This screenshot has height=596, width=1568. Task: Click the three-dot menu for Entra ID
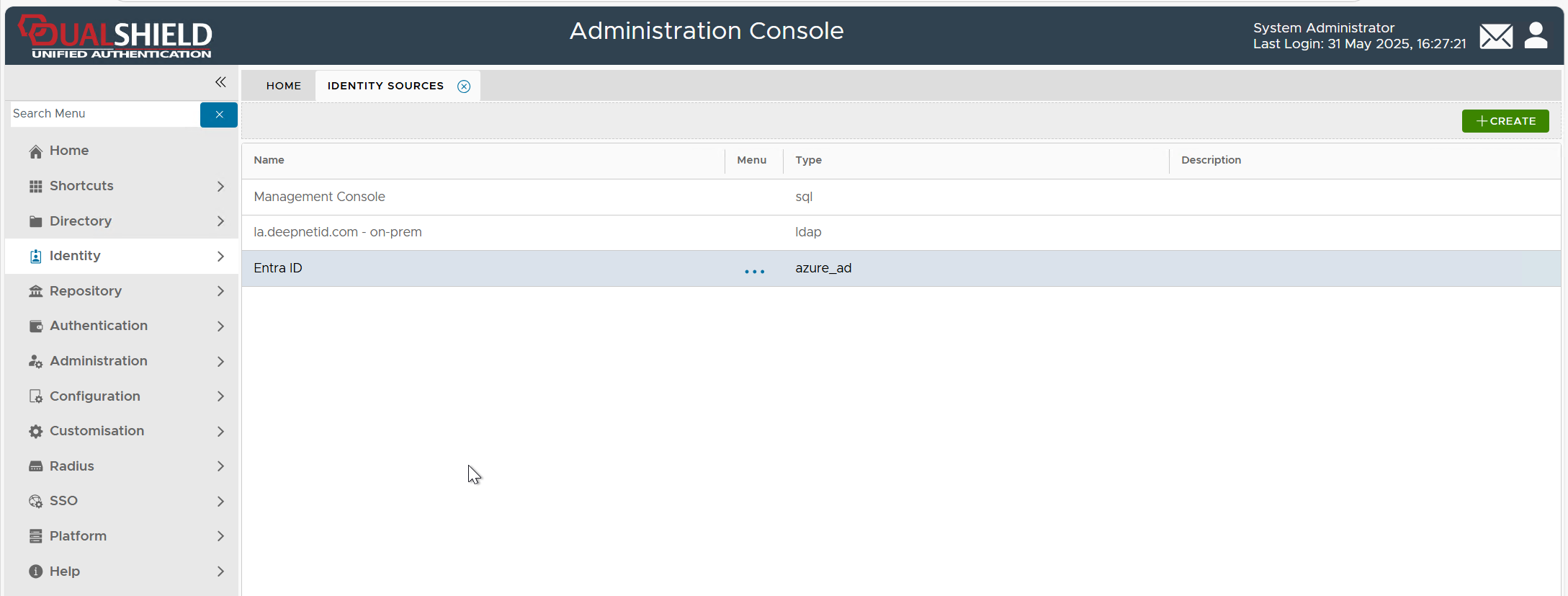tap(754, 271)
